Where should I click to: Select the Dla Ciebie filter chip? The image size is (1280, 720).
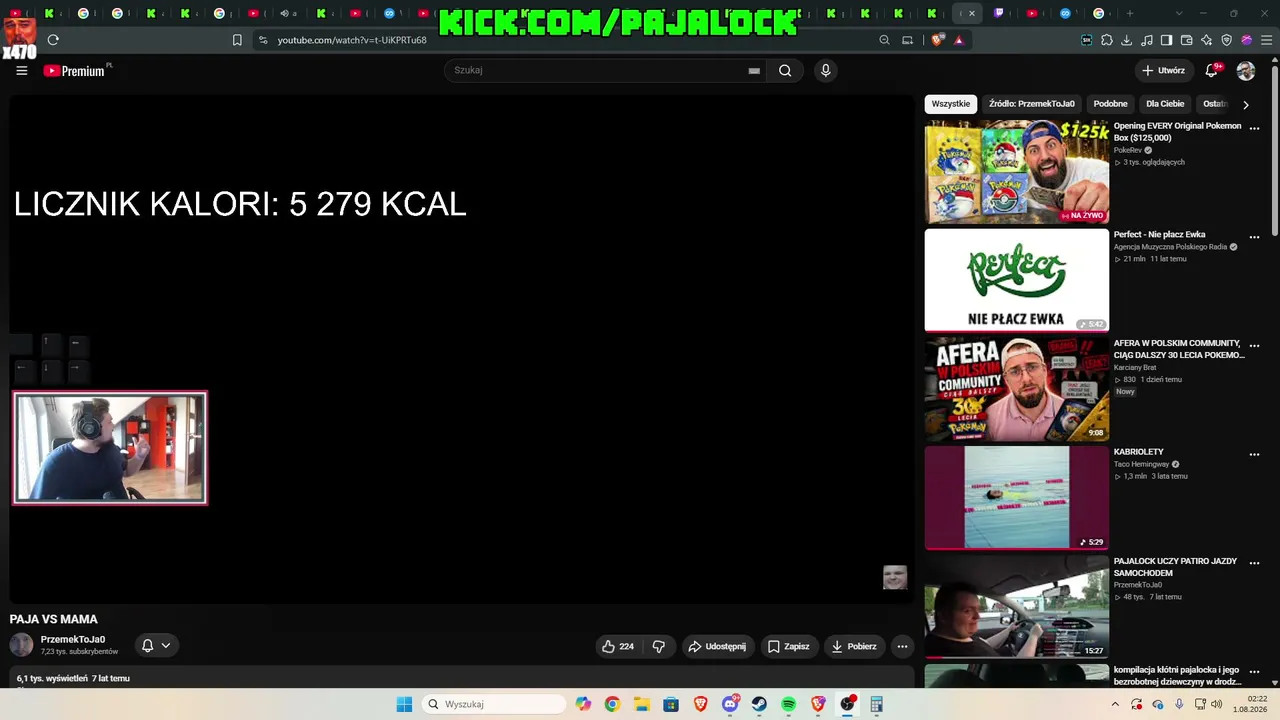point(1165,104)
